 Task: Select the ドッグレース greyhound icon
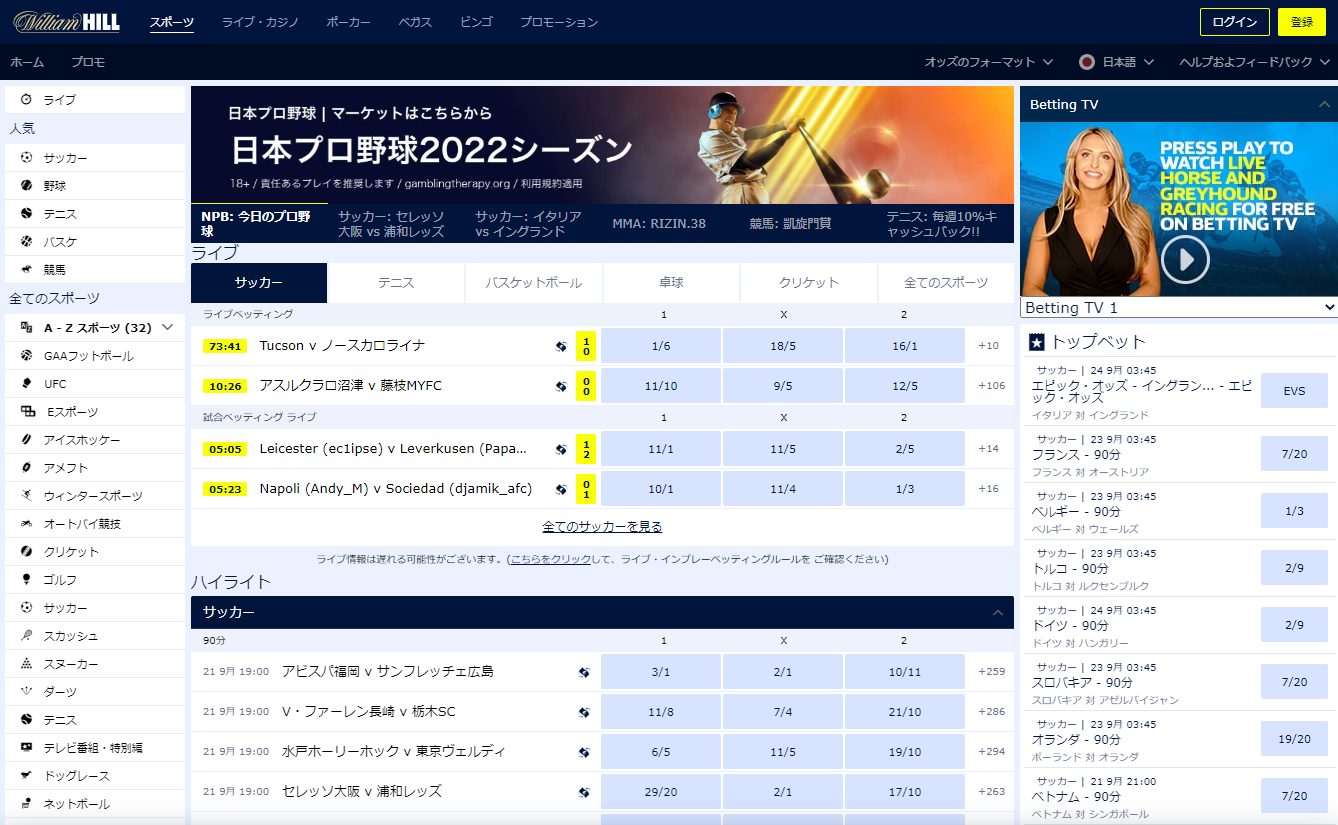[26, 776]
